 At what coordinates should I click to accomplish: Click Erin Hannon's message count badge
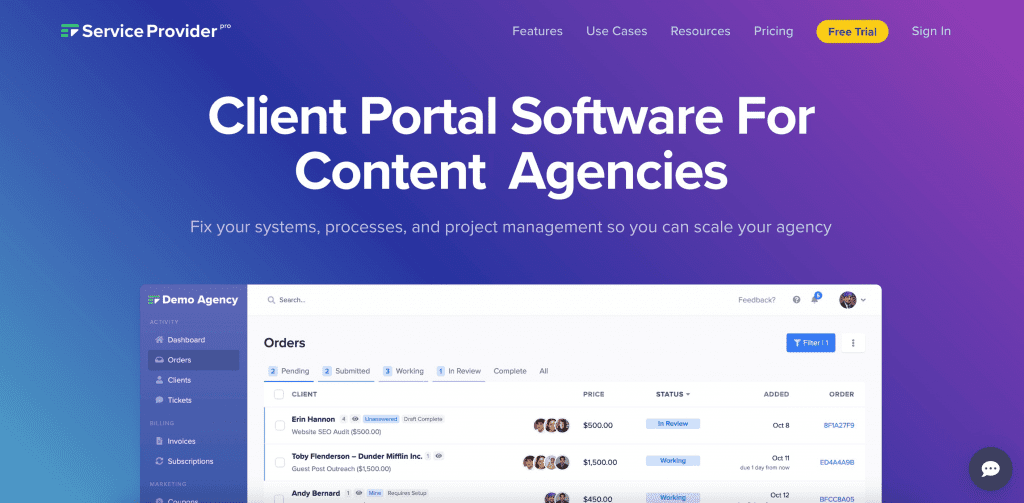344,419
